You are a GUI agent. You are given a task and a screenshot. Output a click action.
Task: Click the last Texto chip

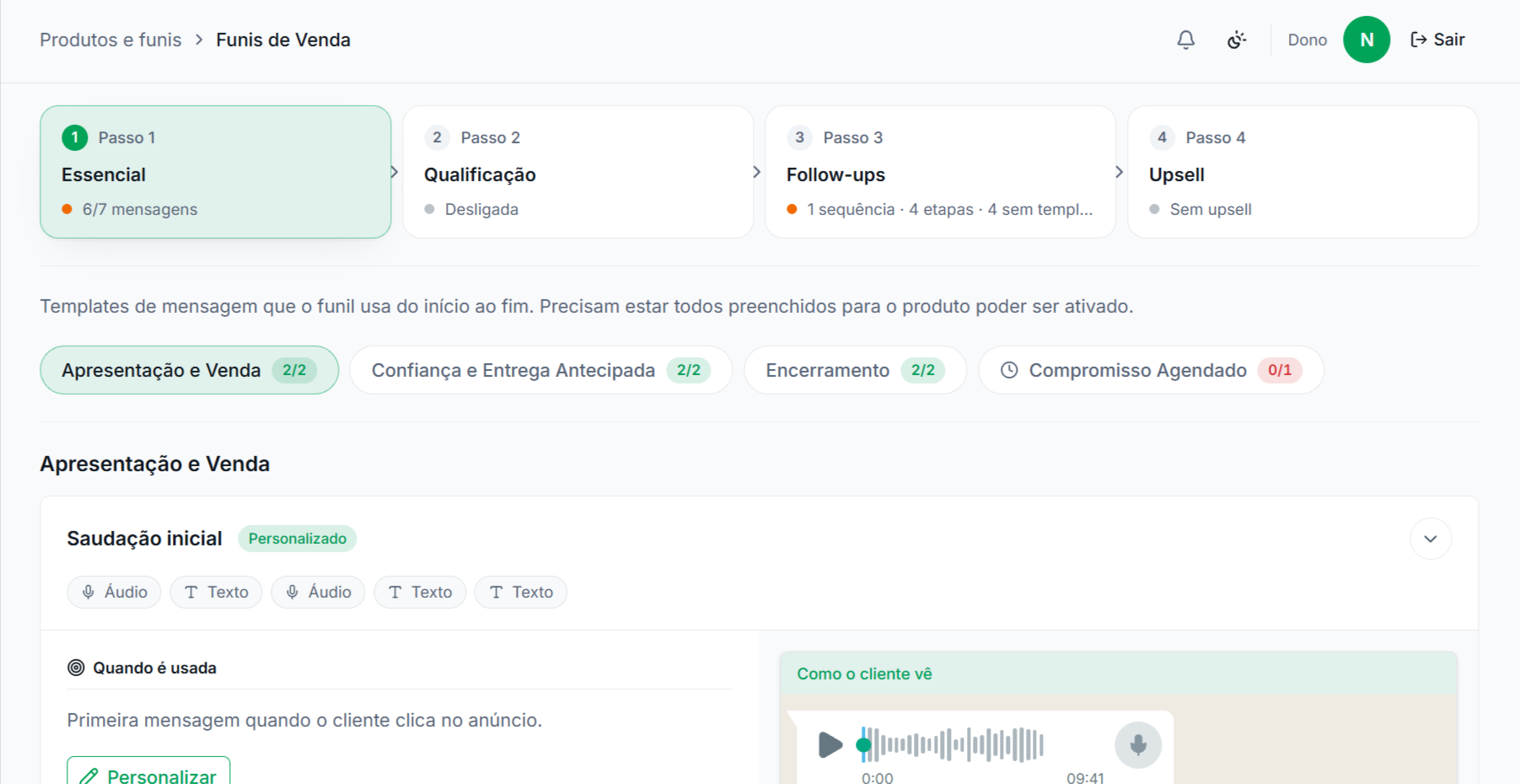[x=521, y=592]
